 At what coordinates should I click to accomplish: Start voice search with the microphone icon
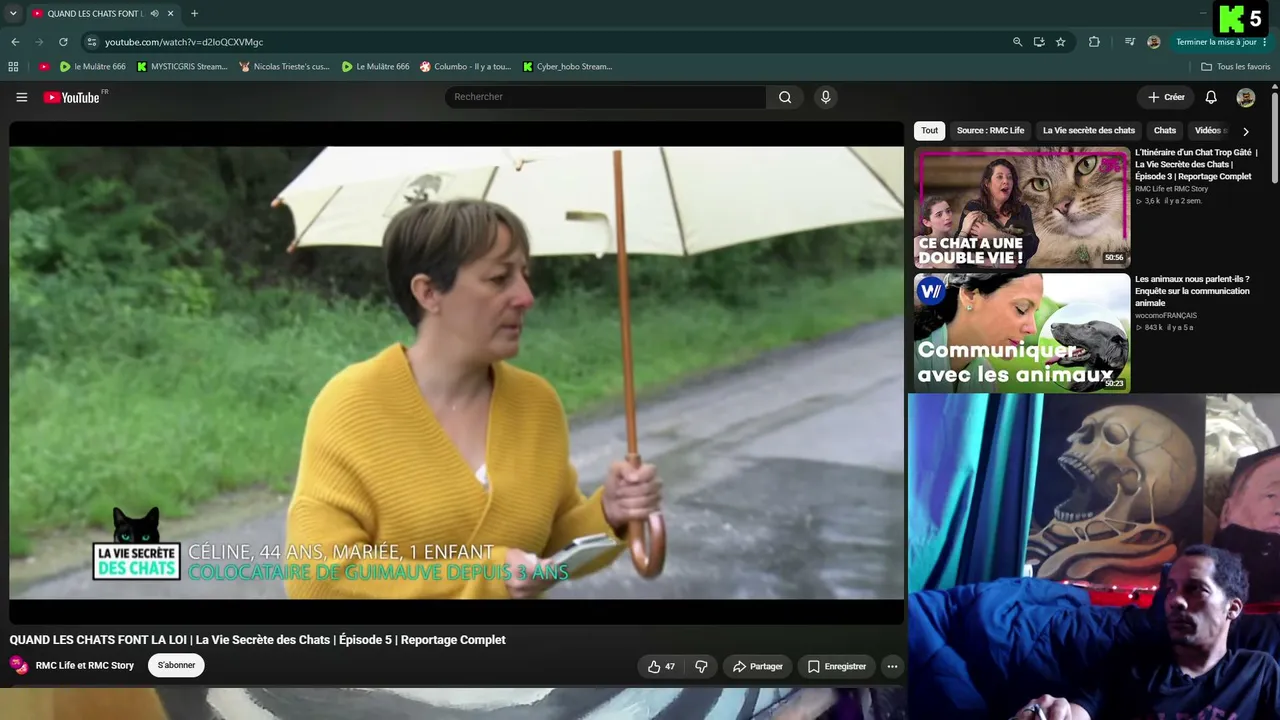825,97
